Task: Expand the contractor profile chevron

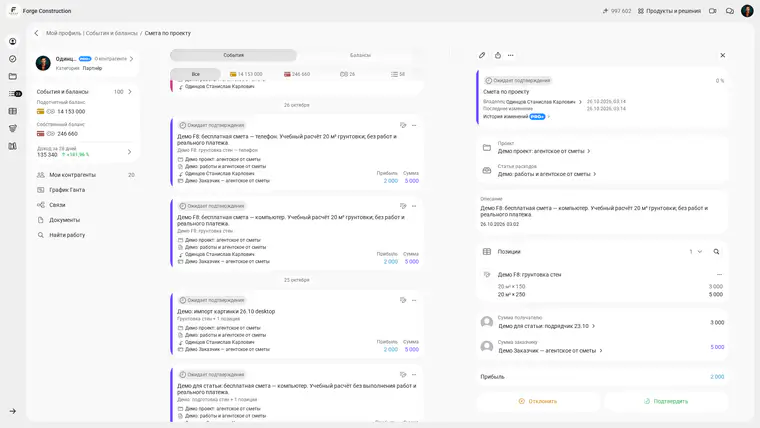Action: (131, 59)
